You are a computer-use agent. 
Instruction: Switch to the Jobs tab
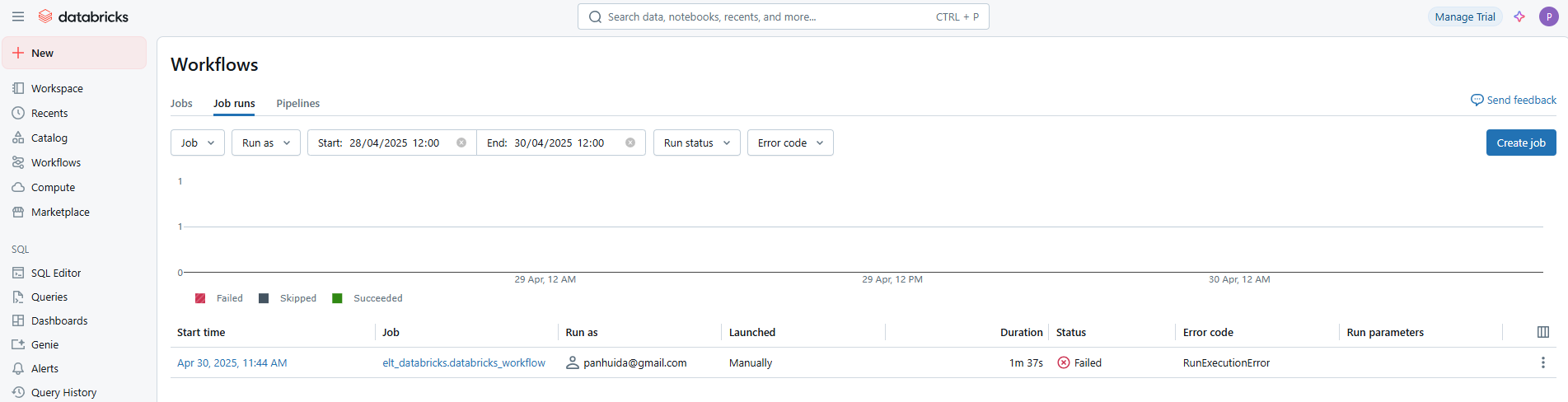pyautogui.click(x=181, y=103)
